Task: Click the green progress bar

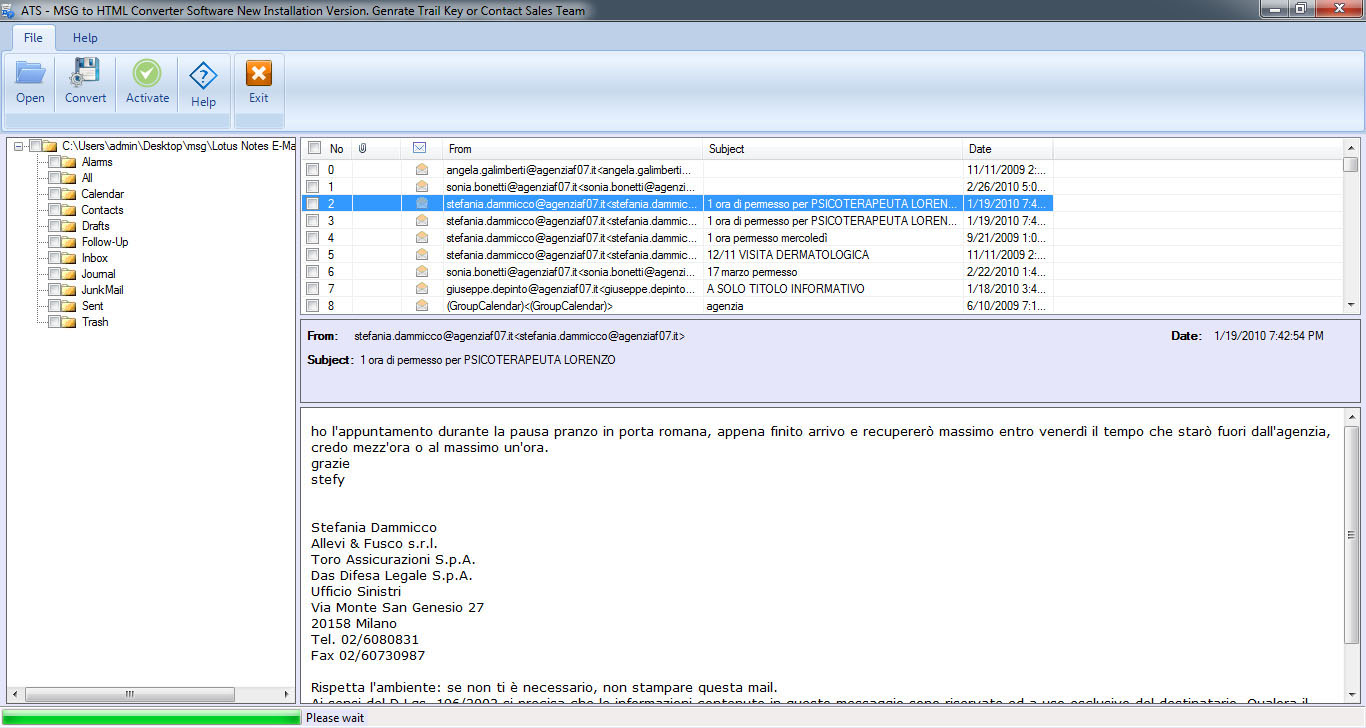Action: click(x=151, y=717)
